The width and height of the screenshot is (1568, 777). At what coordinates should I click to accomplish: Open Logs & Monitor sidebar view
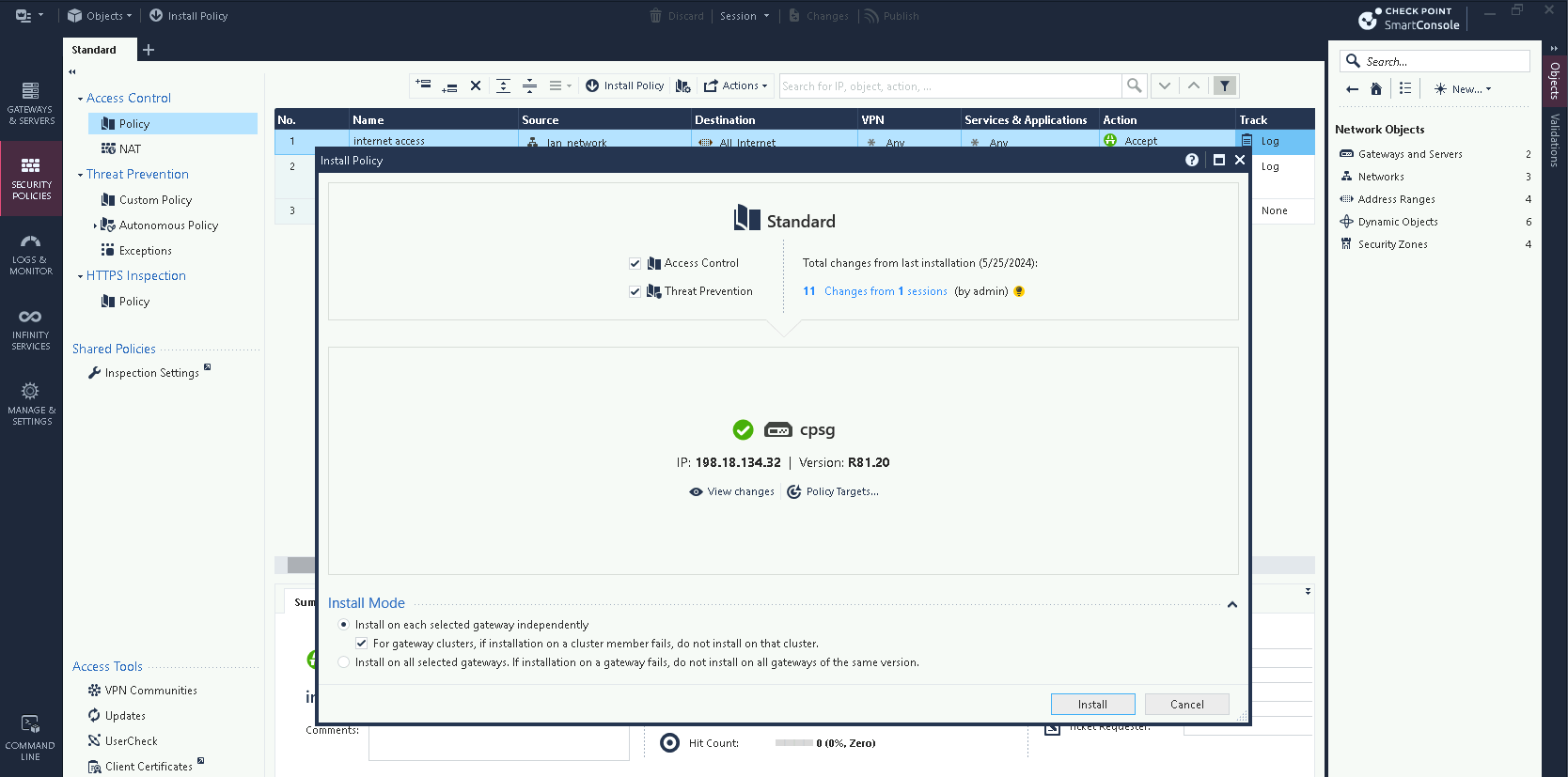(31, 255)
